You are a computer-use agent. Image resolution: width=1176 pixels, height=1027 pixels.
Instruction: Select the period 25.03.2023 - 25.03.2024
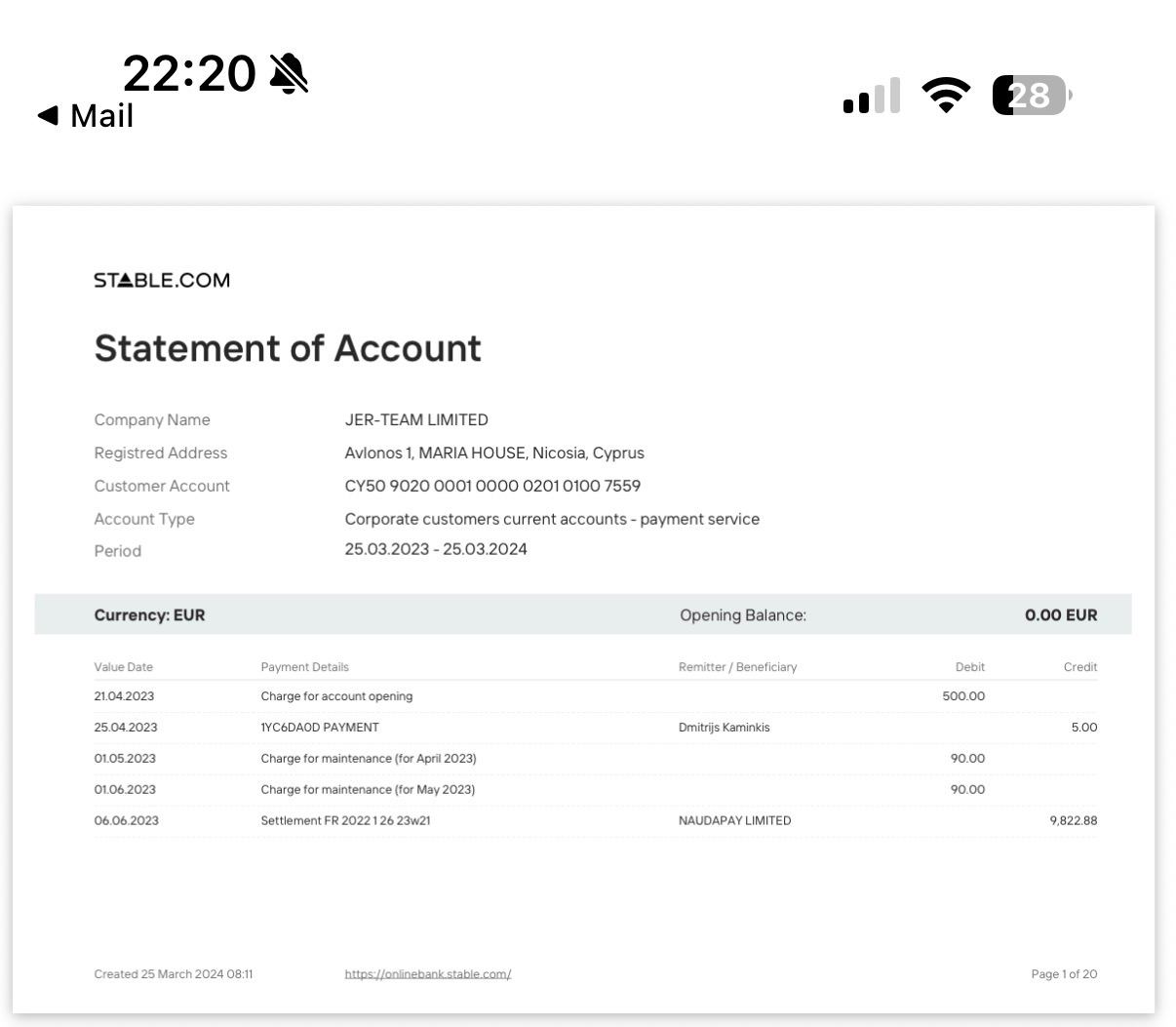tap(436, 550)
